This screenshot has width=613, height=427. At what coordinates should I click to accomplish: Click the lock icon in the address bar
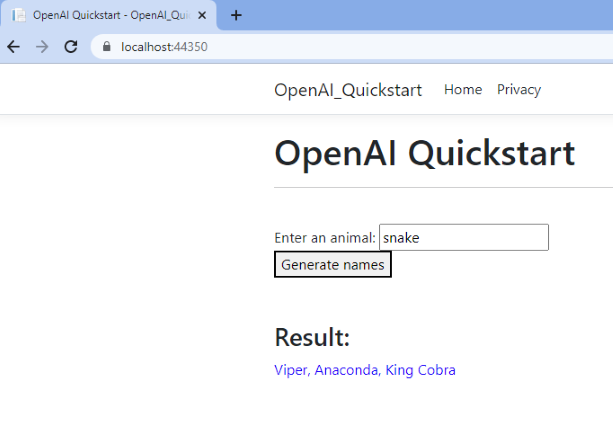(106, 47)
